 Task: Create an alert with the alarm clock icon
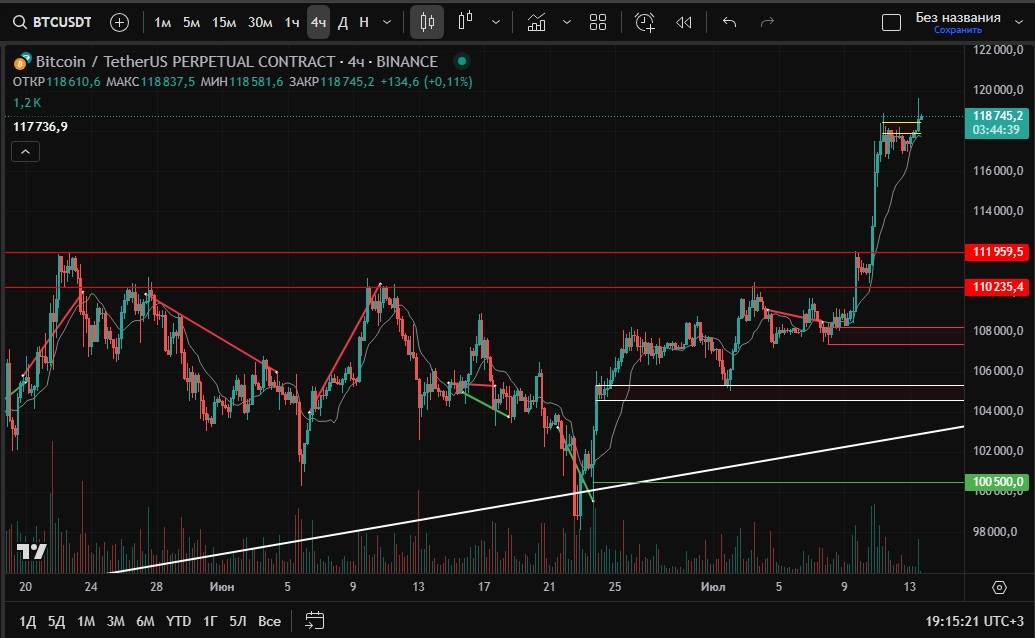645,21
